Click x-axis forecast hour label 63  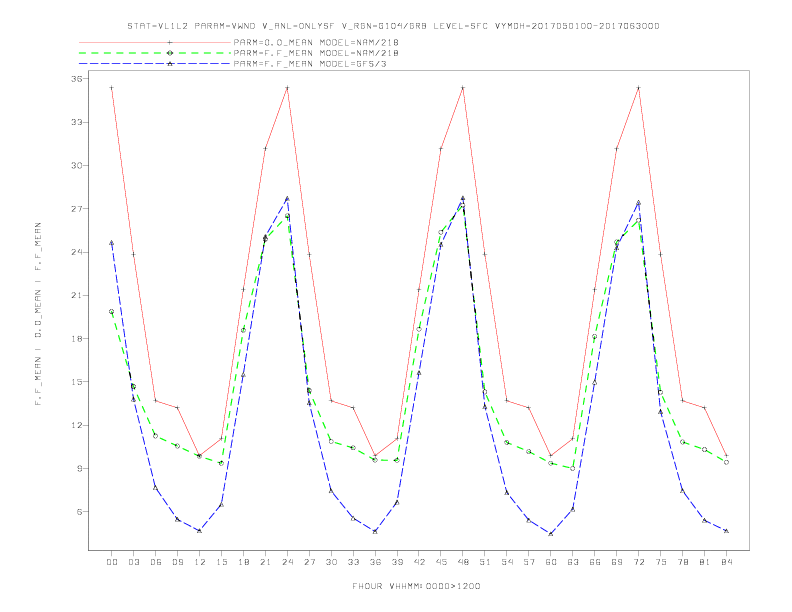573,562
